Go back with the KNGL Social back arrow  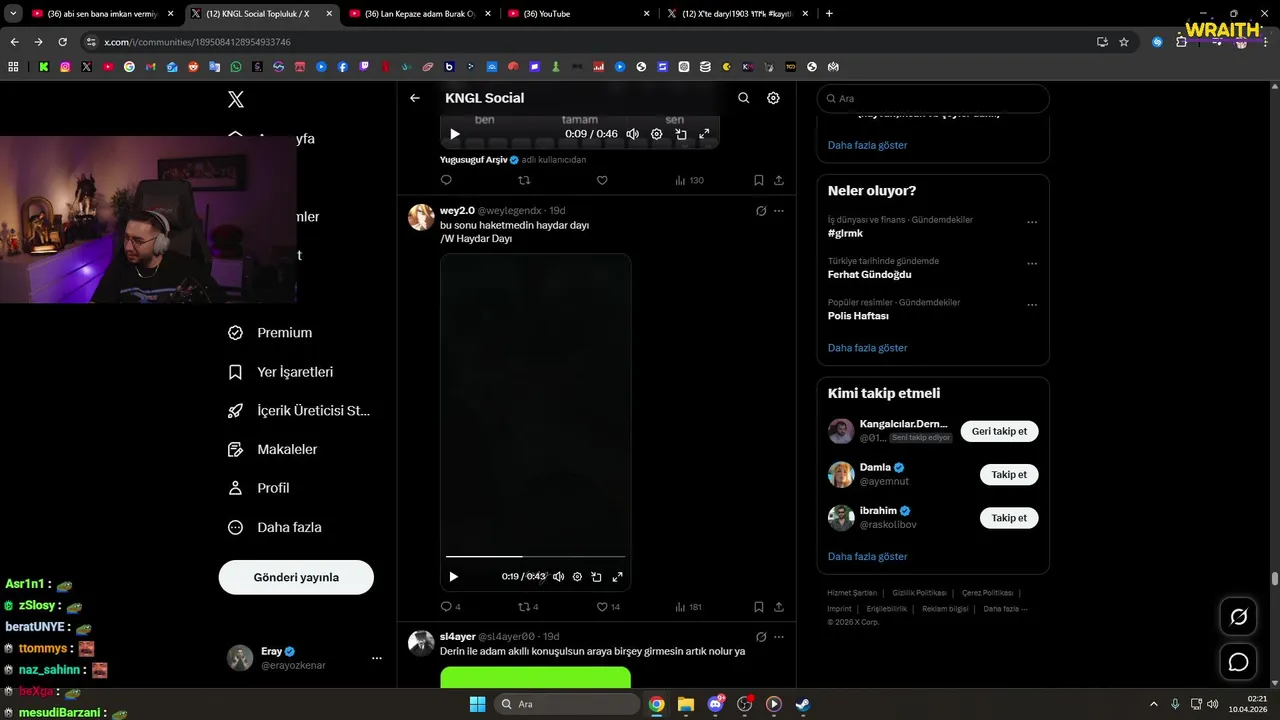point(415,98)
